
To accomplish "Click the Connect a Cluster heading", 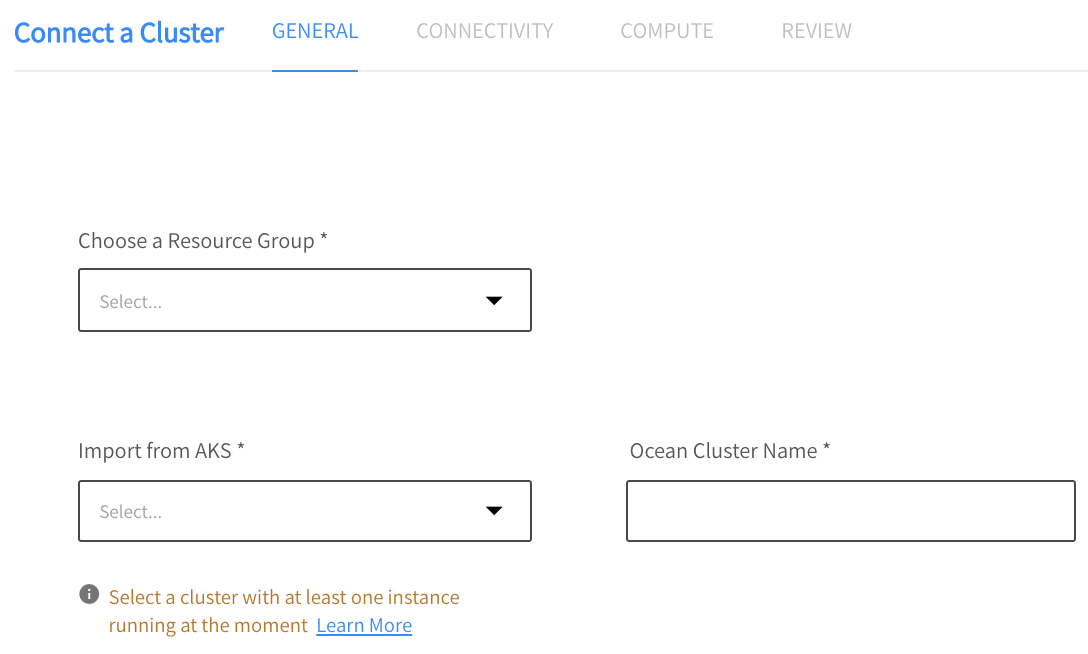I will click(119, 33).
